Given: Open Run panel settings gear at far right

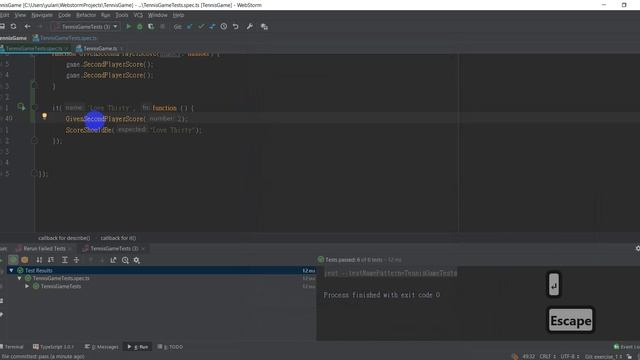Looking at the screenshot, I should tap(637, 248).
